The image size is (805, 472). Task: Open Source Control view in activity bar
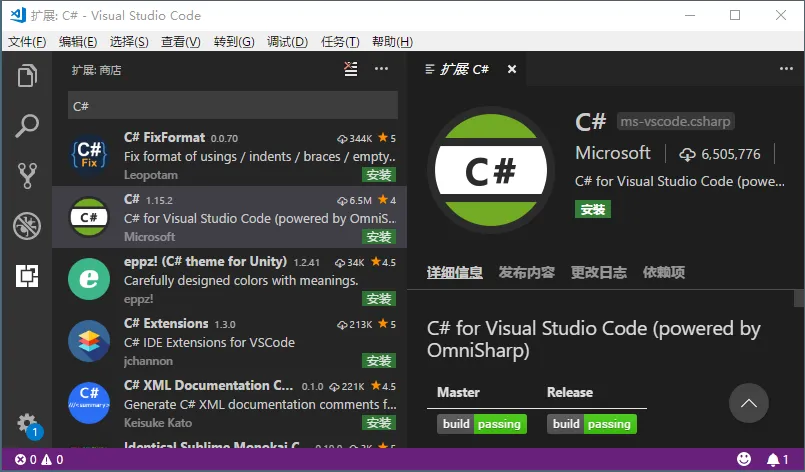click(x=27, y=176)
